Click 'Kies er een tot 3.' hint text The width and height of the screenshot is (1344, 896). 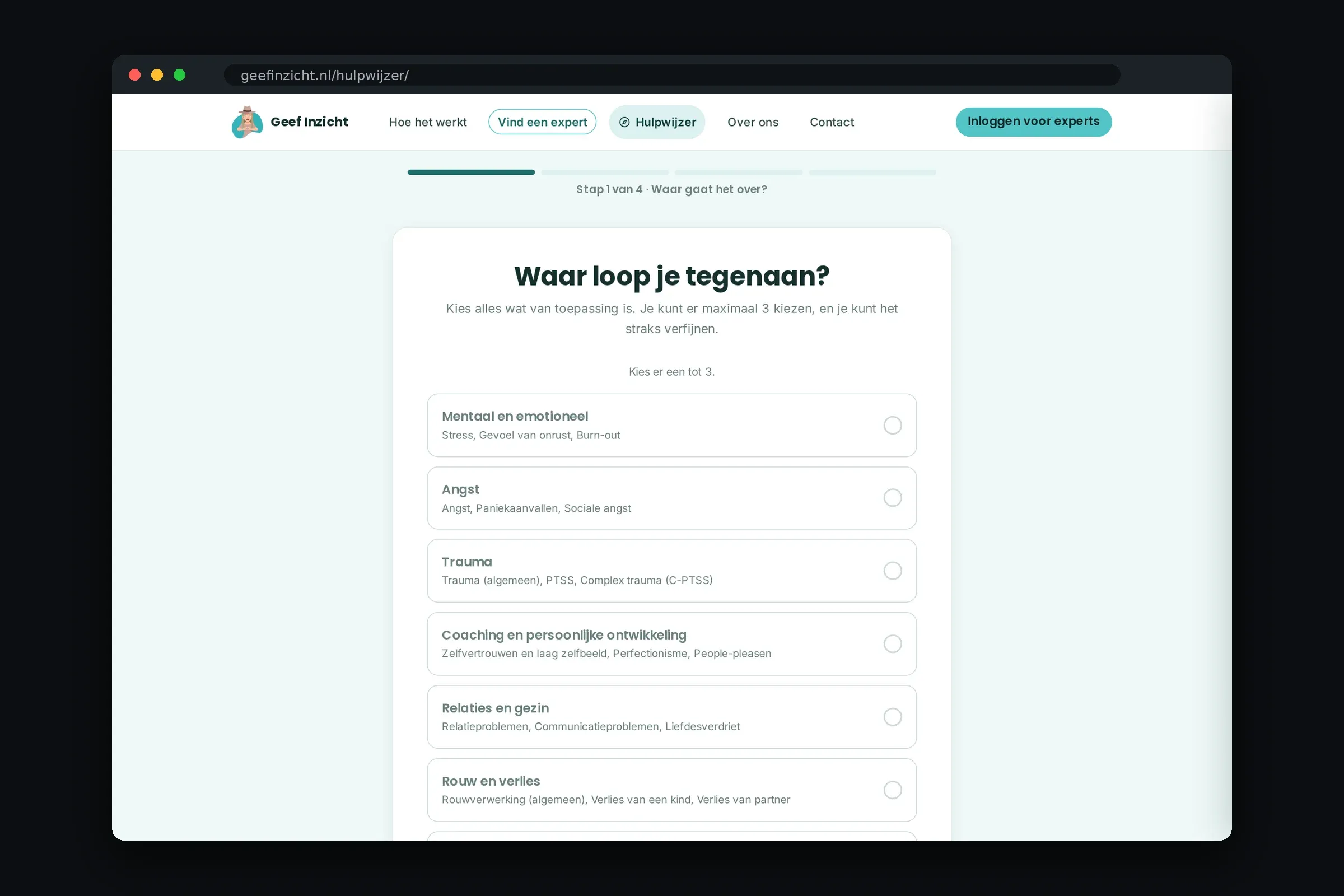tap(672, 372)
